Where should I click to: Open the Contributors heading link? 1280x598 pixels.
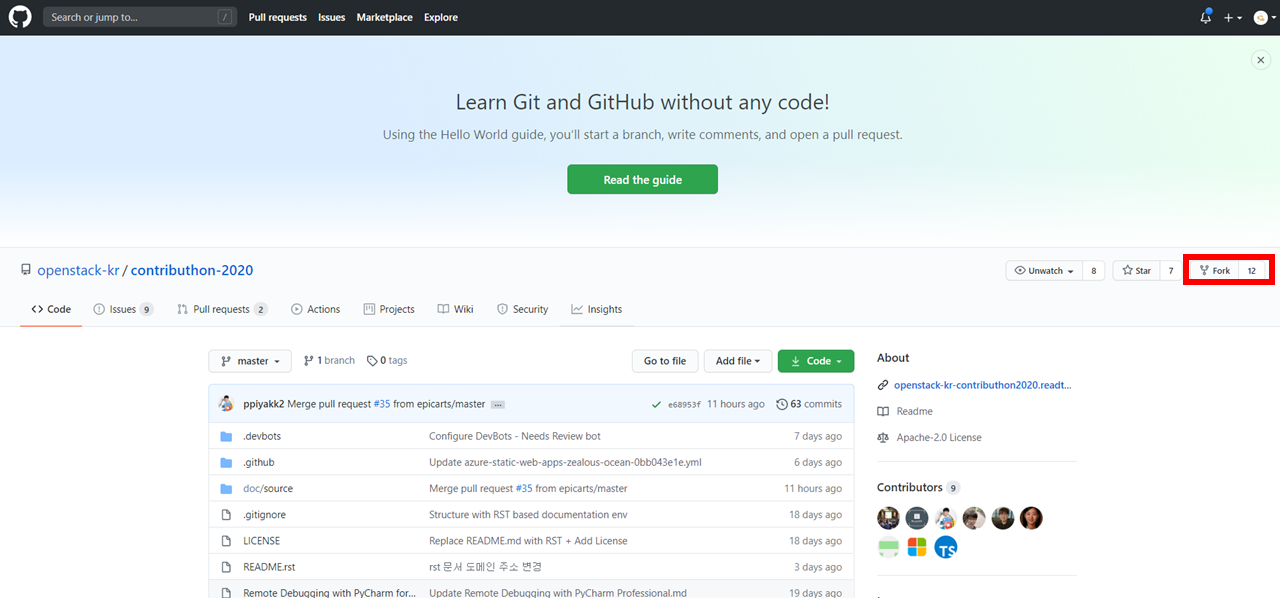point(918,487)
